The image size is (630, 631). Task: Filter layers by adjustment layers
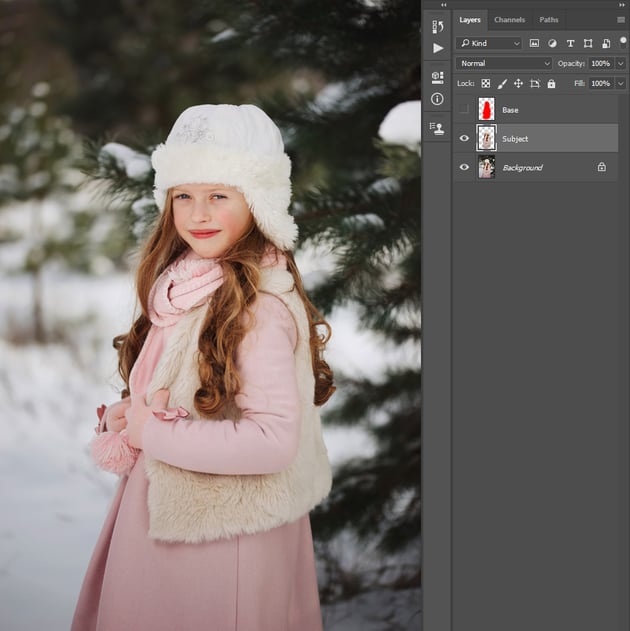click(552, 44)
